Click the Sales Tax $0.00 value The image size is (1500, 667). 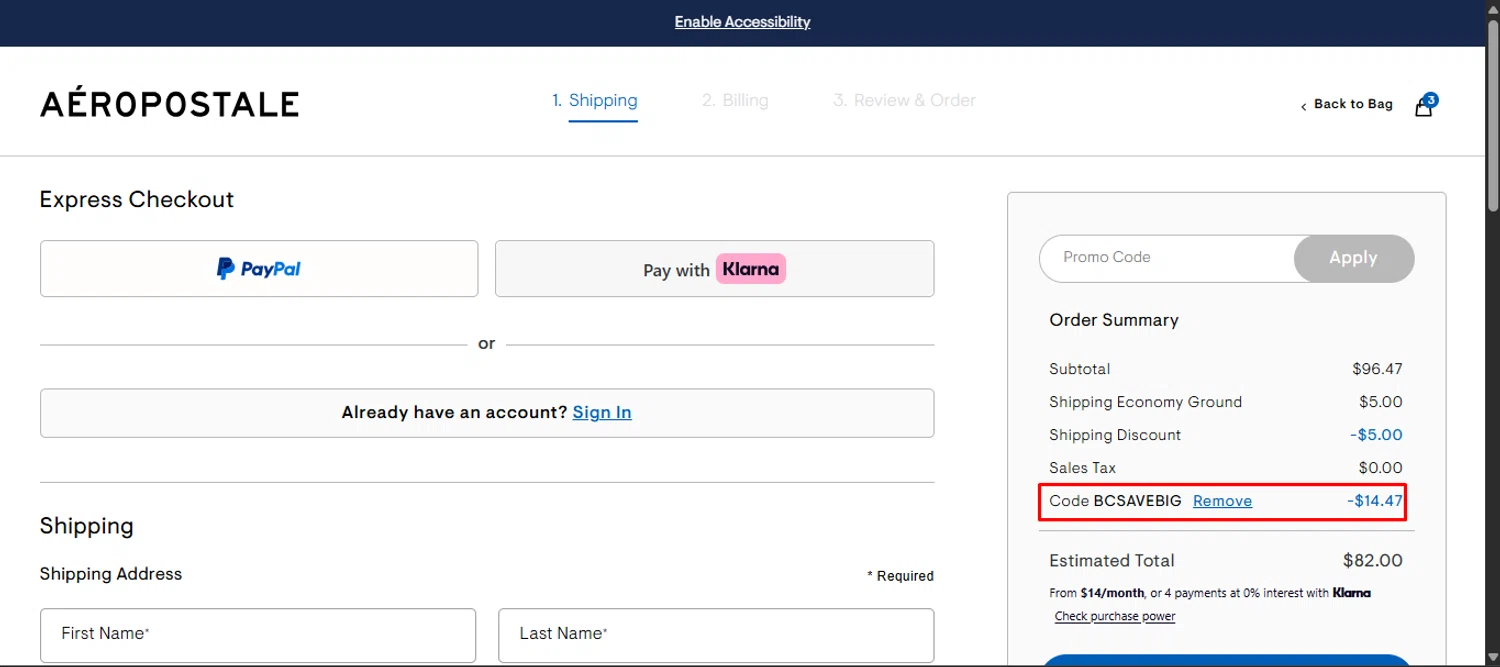(1380, 468)
